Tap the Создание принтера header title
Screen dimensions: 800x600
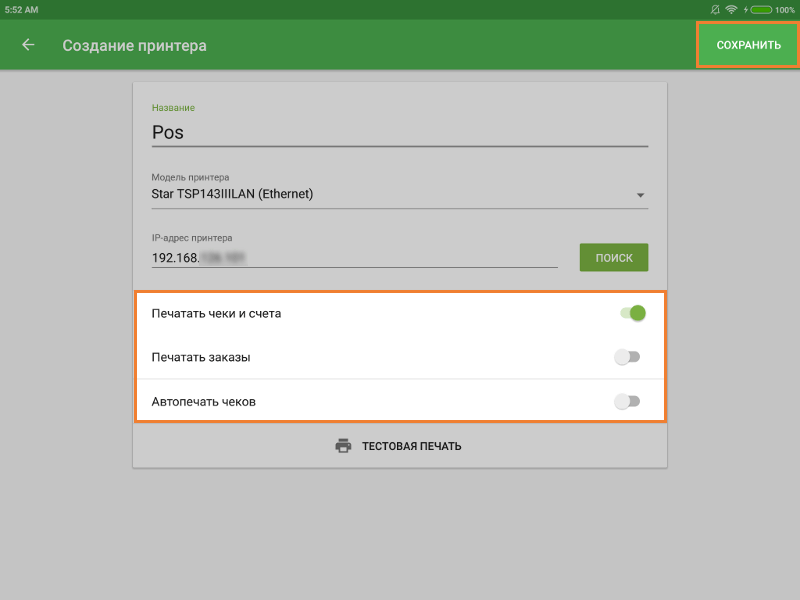click(134, 45)
